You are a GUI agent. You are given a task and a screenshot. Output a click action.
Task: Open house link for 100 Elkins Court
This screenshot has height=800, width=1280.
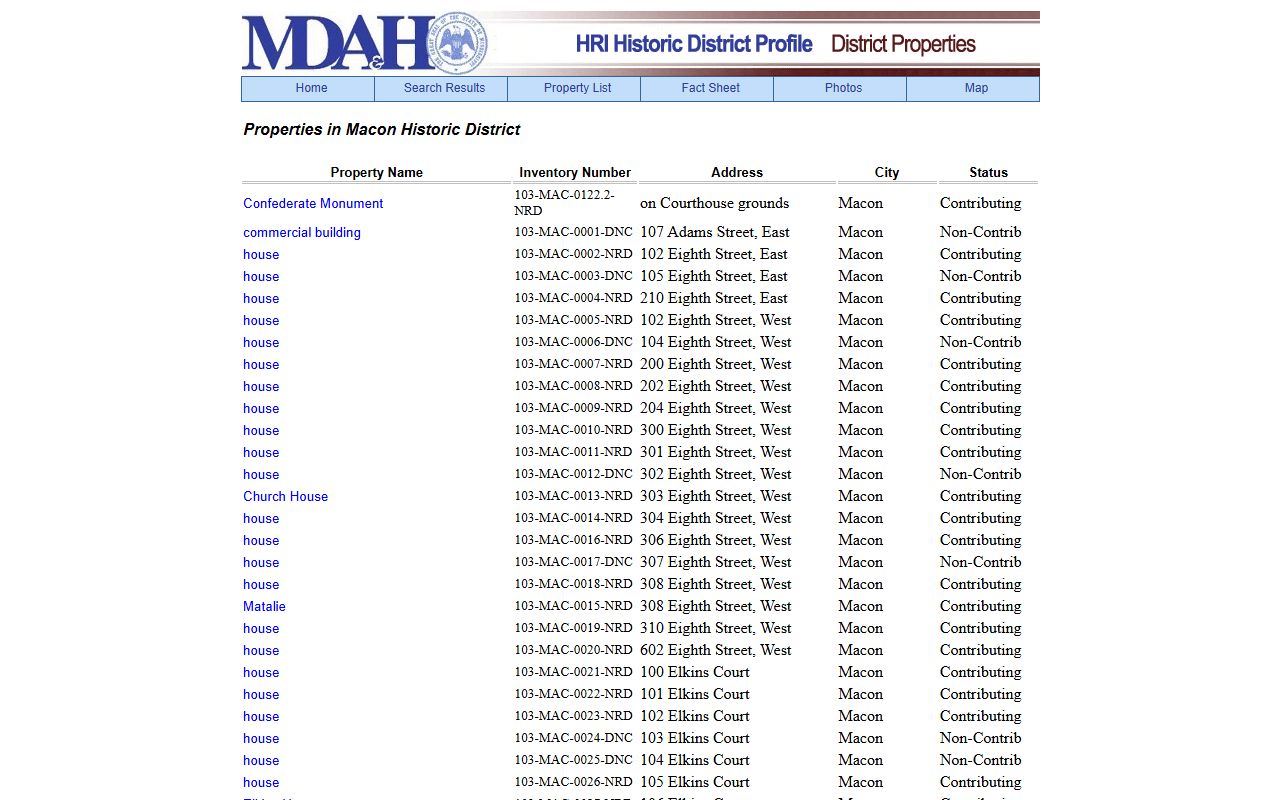pyautogui.click(x=261, y=672)
